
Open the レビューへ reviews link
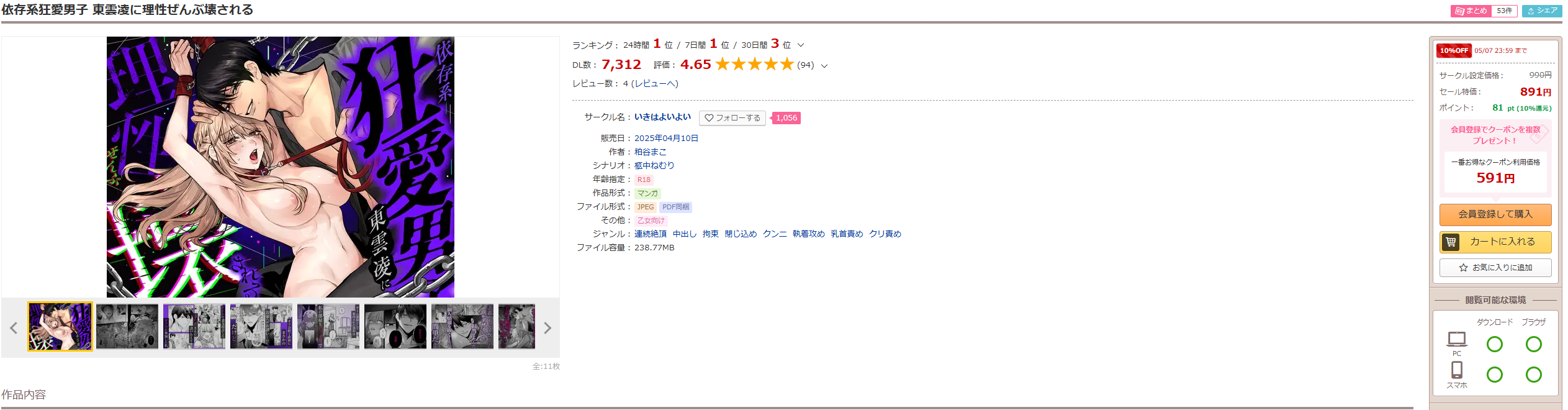[x=654, y=84]
